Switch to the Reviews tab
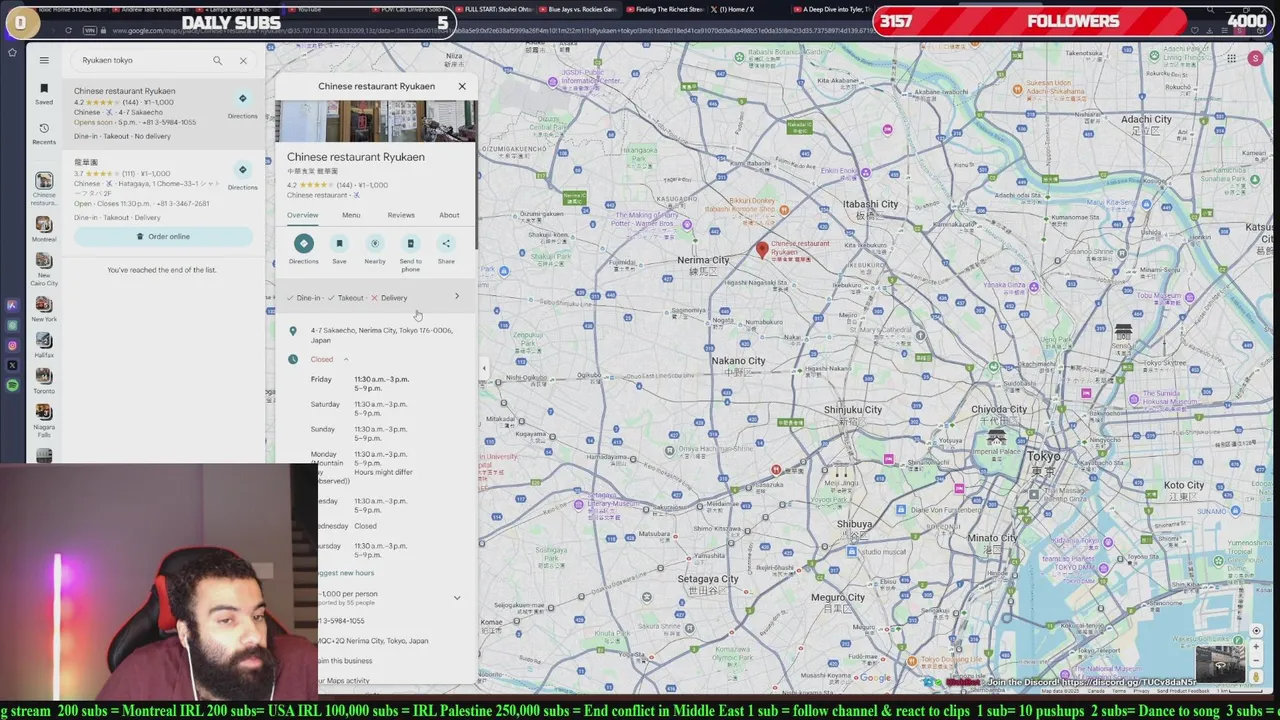Viewport: 1280px width, 720px height. click(401, 215)
